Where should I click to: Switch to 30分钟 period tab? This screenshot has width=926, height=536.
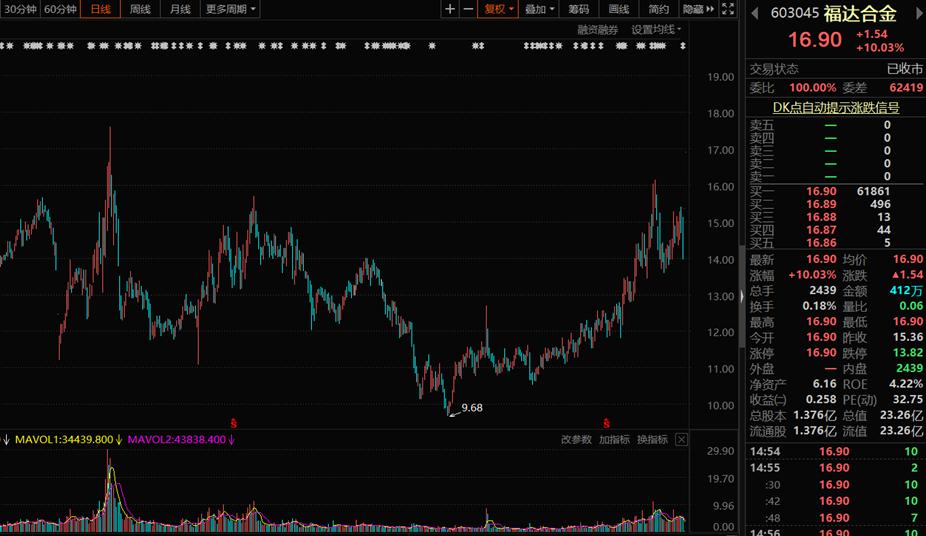[x=20, y=9]
